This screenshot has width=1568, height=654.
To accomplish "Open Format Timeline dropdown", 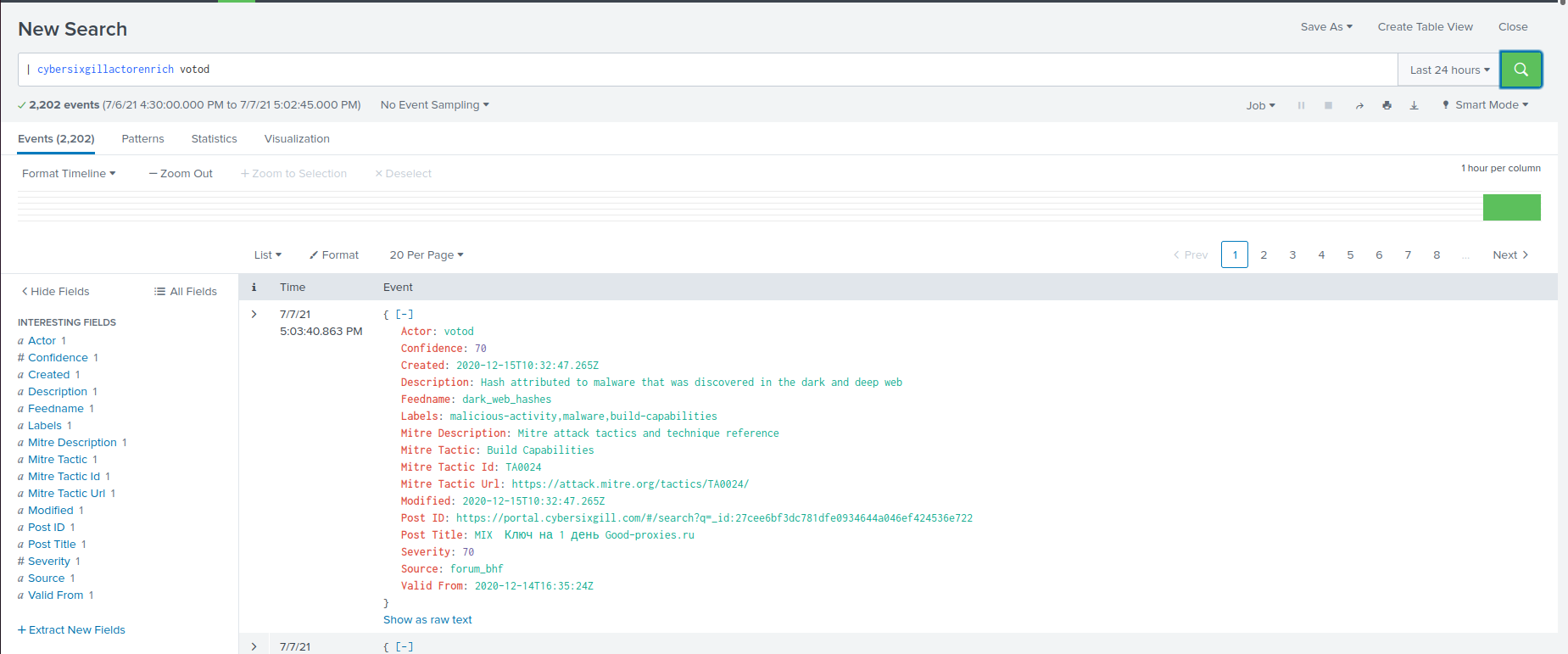I will (x=69, y=173).
